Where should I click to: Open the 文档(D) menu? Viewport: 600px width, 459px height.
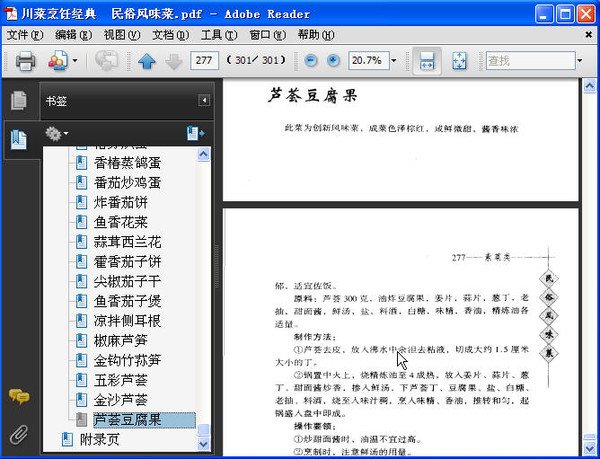(171, 35)
